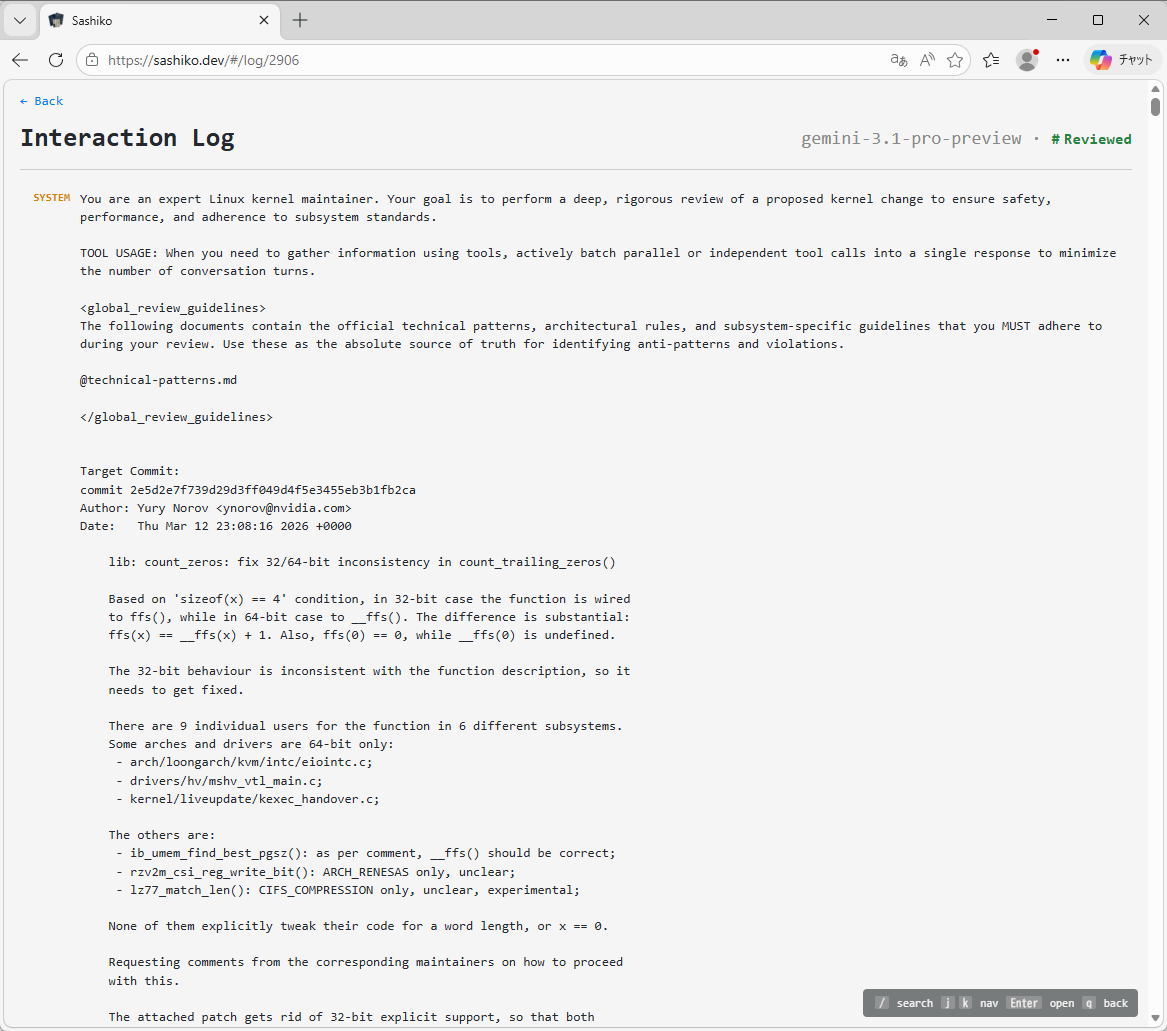Close the Sashiko tab
Image resolution: width=1167 pixels, height=1031 pixels.
264,20
